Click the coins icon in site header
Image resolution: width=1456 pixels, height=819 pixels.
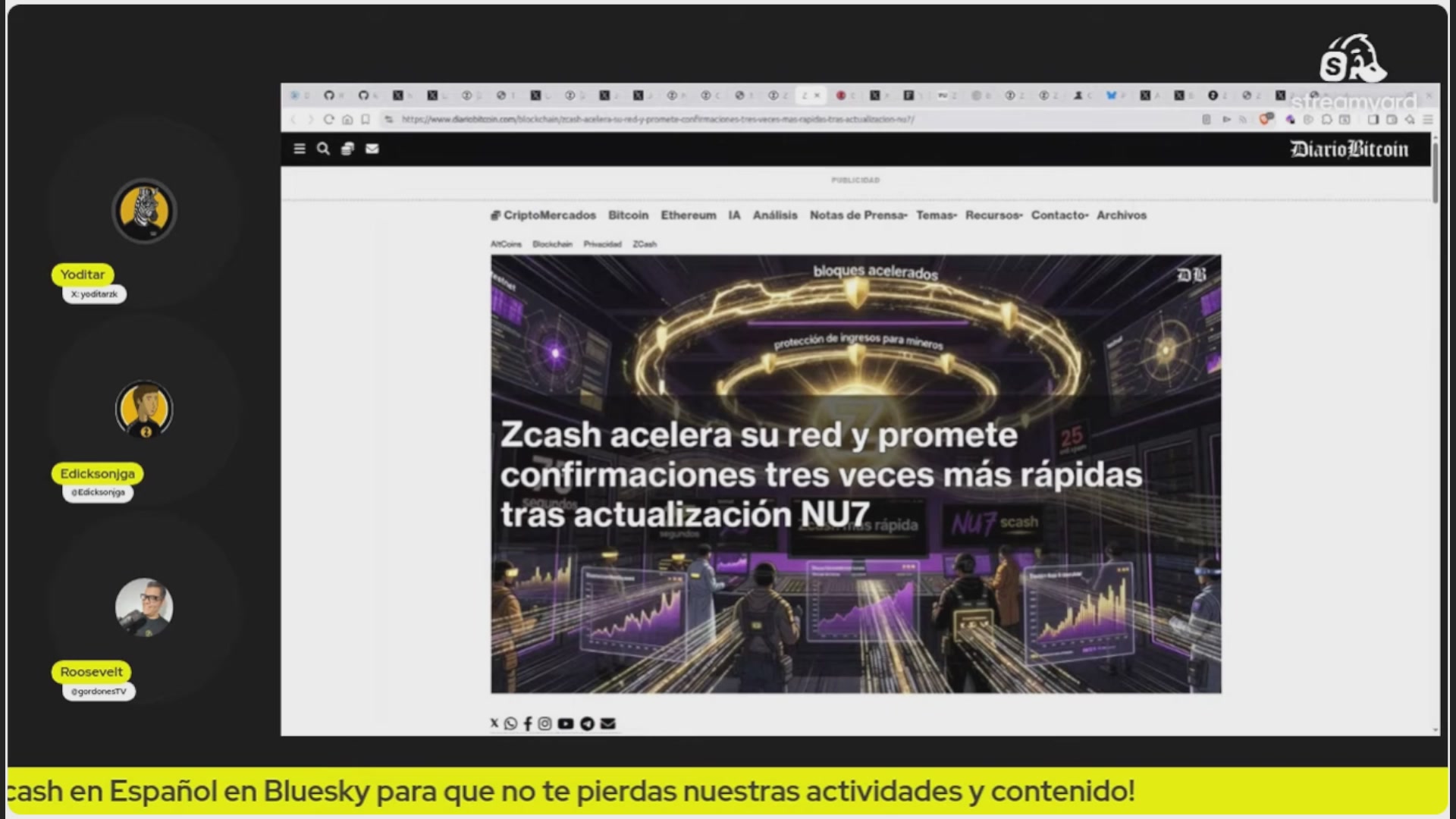pyautogui.click(x=347, y=149)
